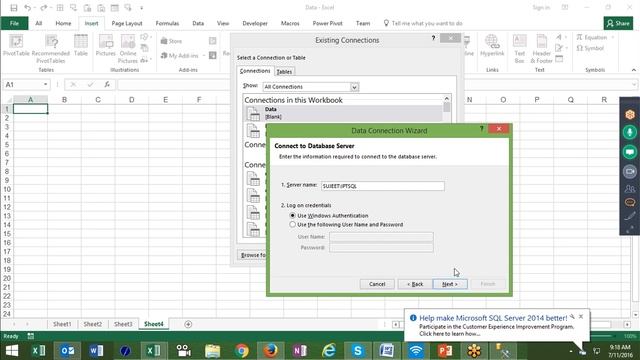
Task: Expand the Equation dropdown arrow
Action: point(612,38)
